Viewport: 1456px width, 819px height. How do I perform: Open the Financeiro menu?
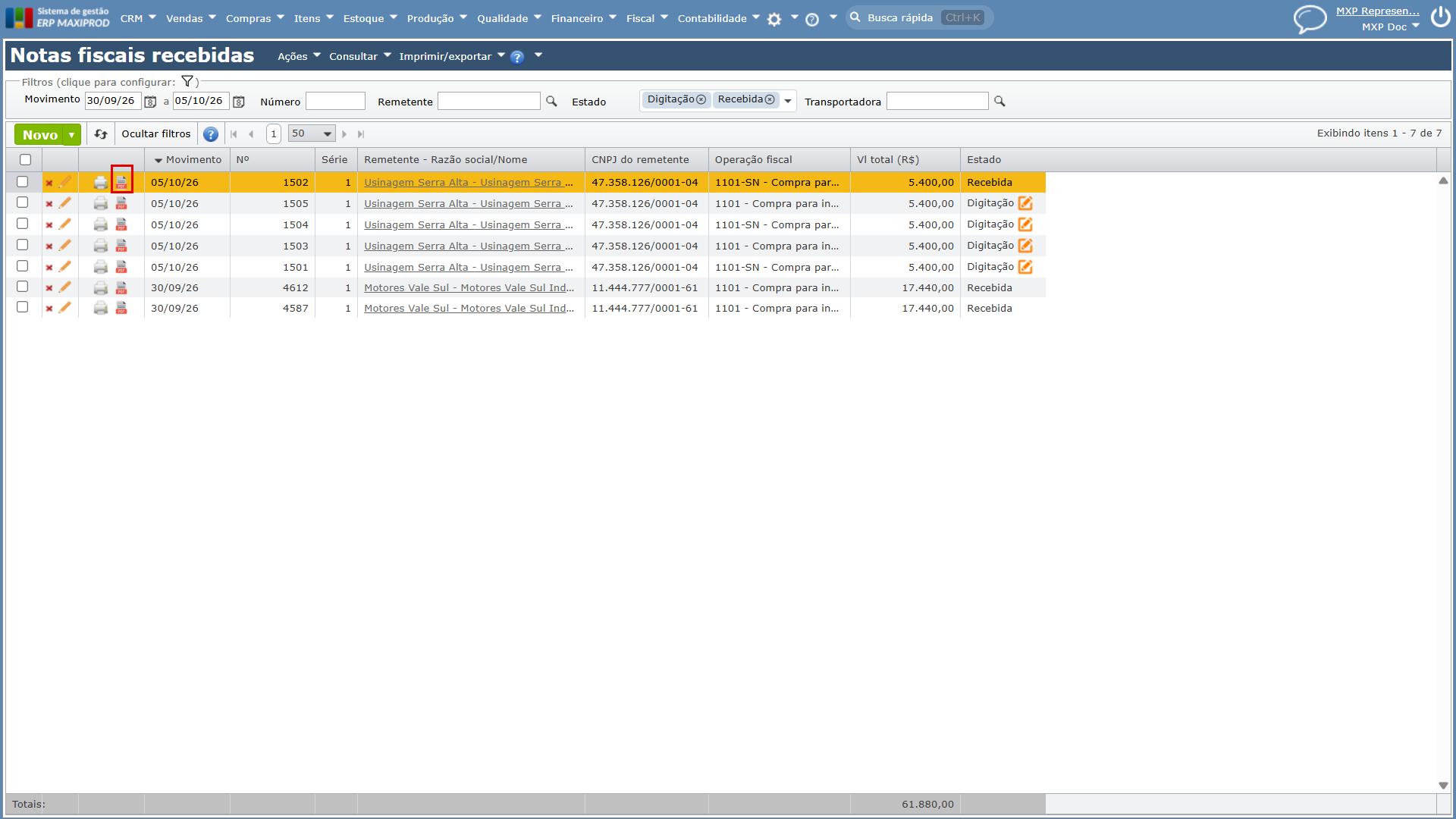[584, 18]
